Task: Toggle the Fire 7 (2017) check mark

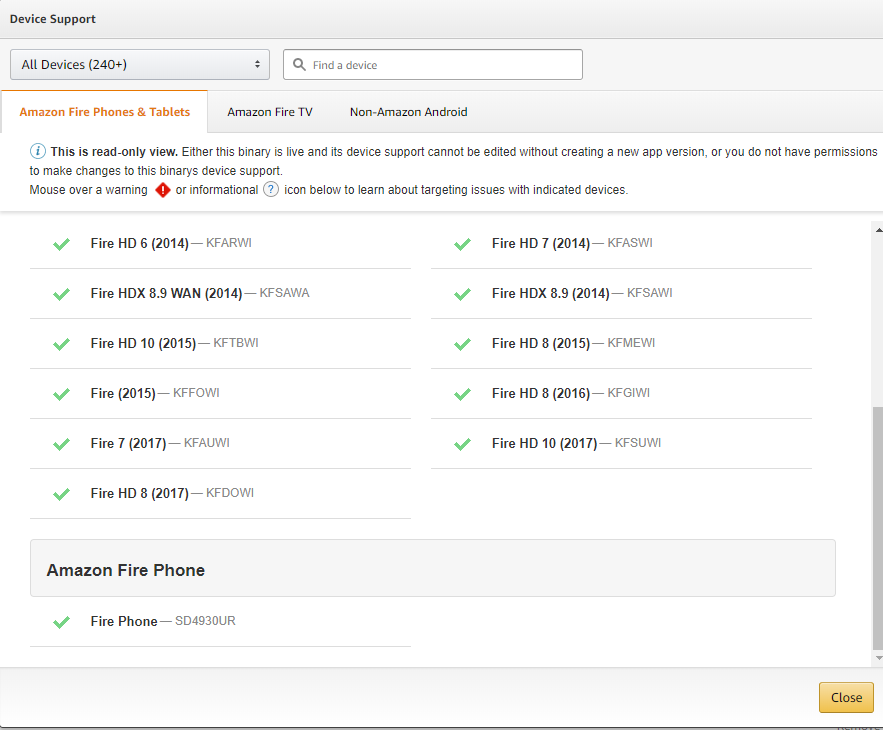Action: (61, 444)
